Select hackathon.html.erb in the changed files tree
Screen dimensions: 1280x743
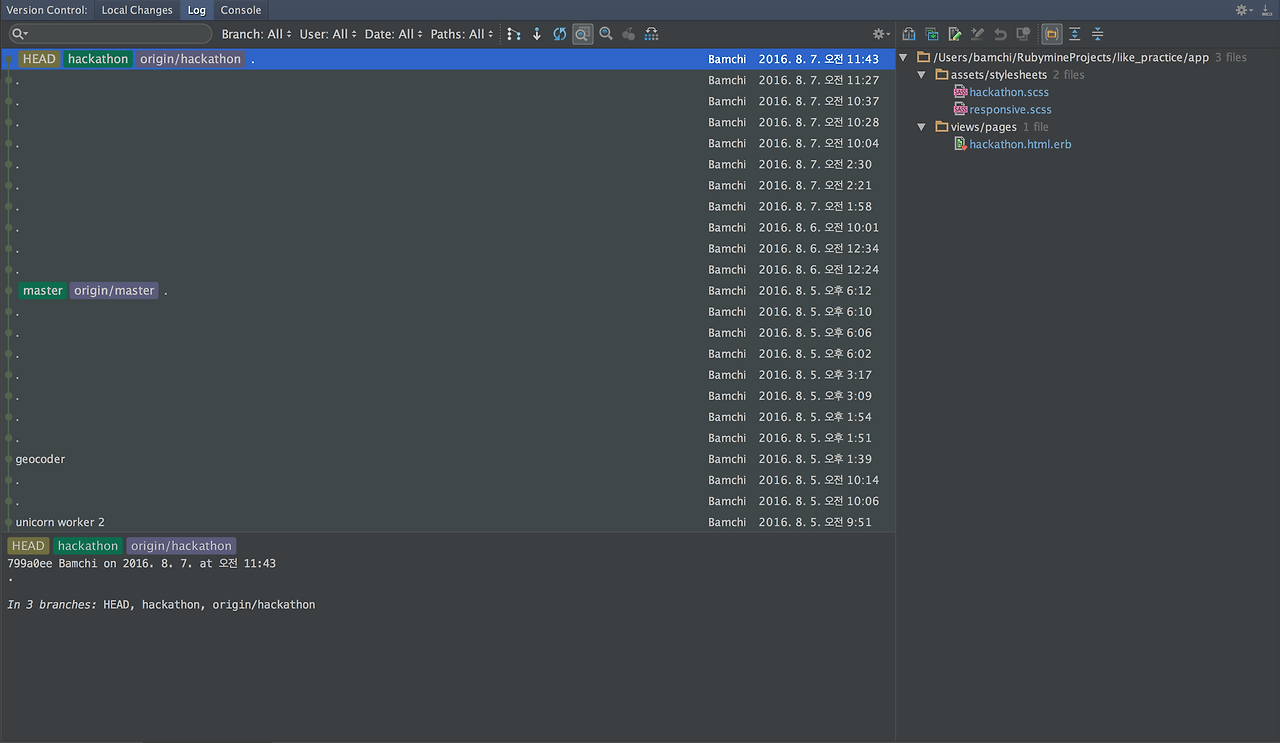pos(1020,144)
